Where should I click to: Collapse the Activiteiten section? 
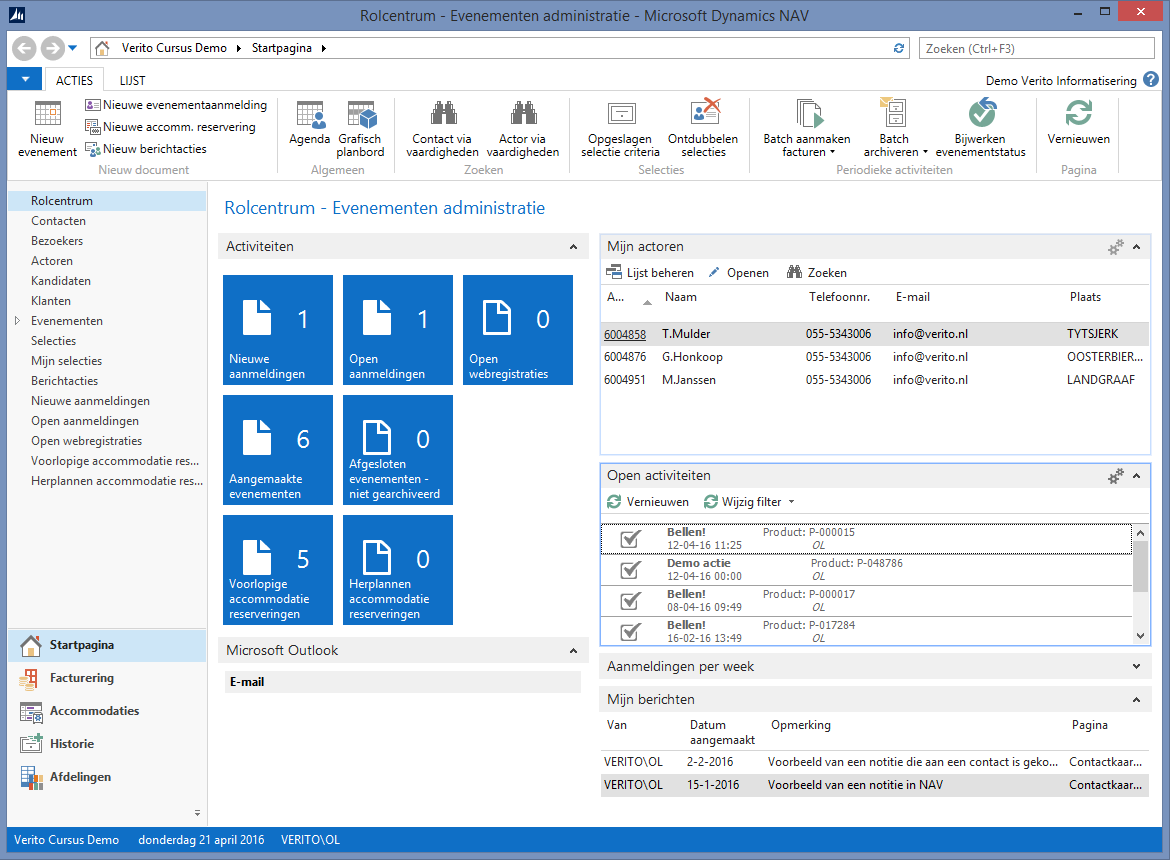(x=573, y=247)
